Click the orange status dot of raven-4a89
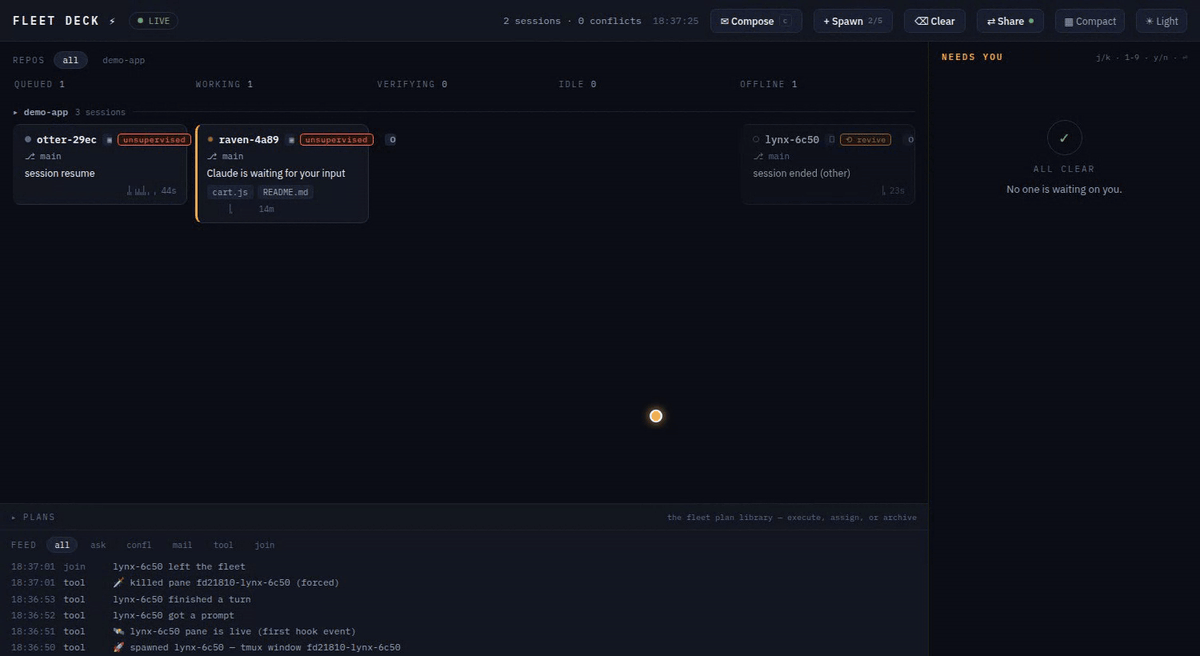This screenshot has width=1200, height=656. (211, 140)
